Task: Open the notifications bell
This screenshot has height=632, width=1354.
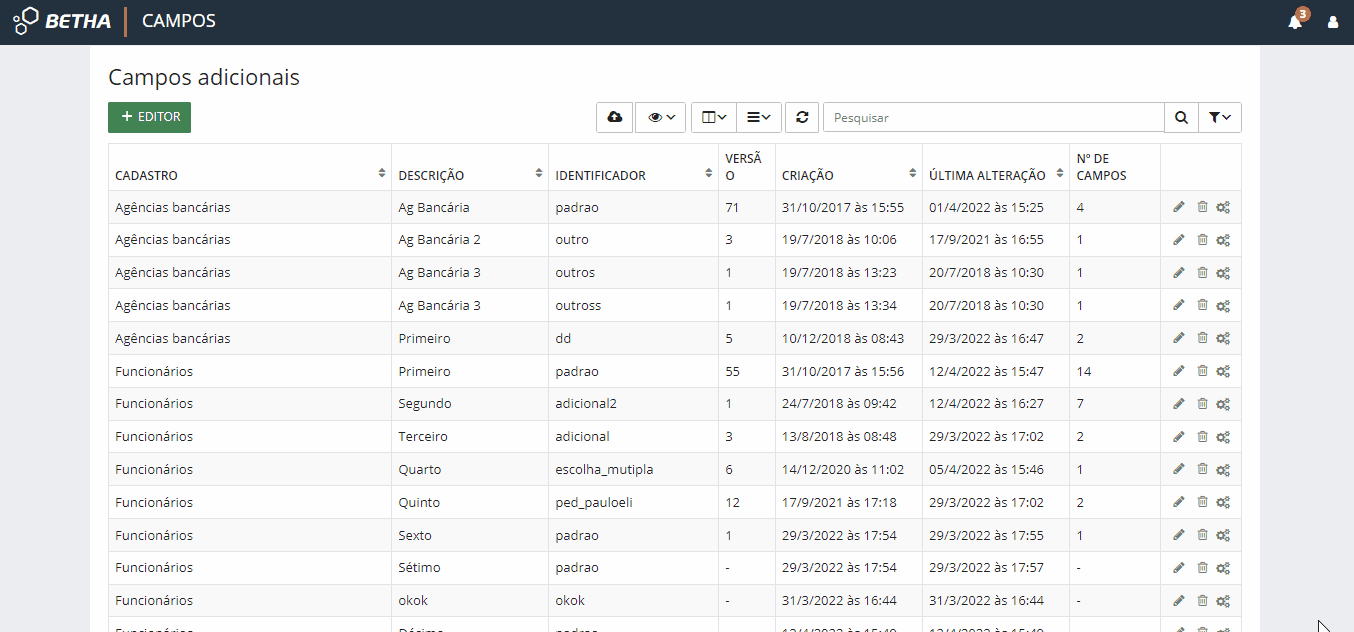Action: [x=1295, y=21]
